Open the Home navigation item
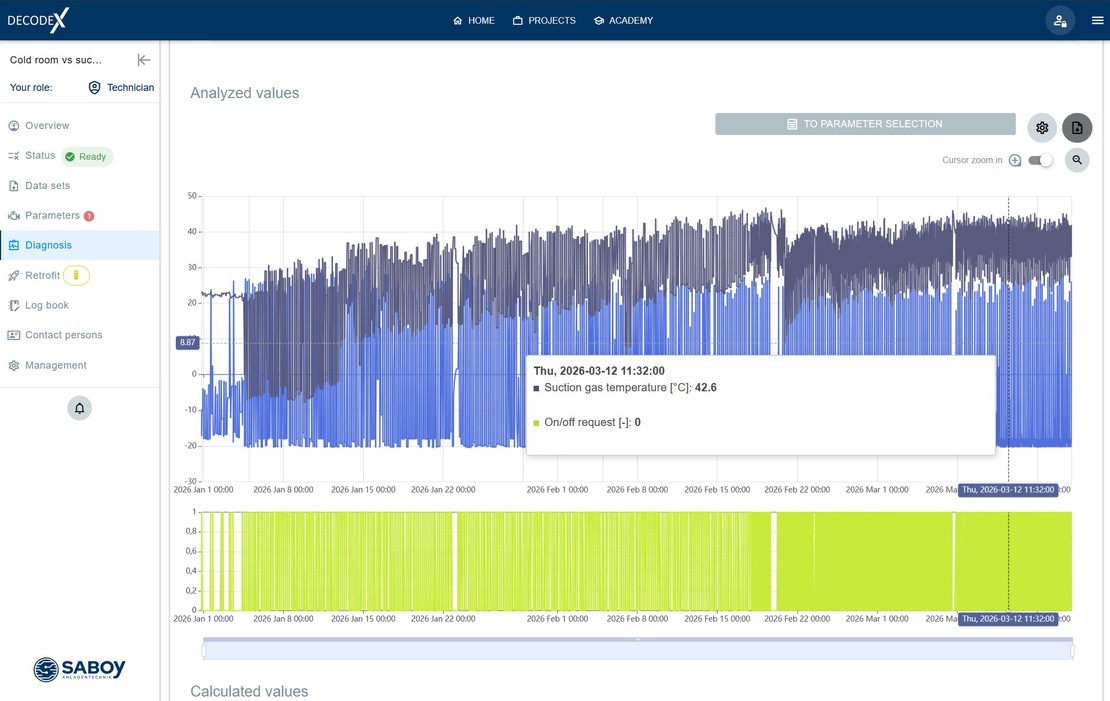The height and width of the screenshot is (701, 1110). tap(474, 21)
